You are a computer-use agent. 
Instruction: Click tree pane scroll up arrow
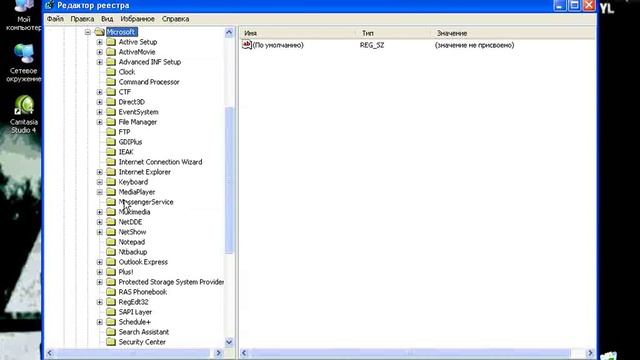pos(229,32)
